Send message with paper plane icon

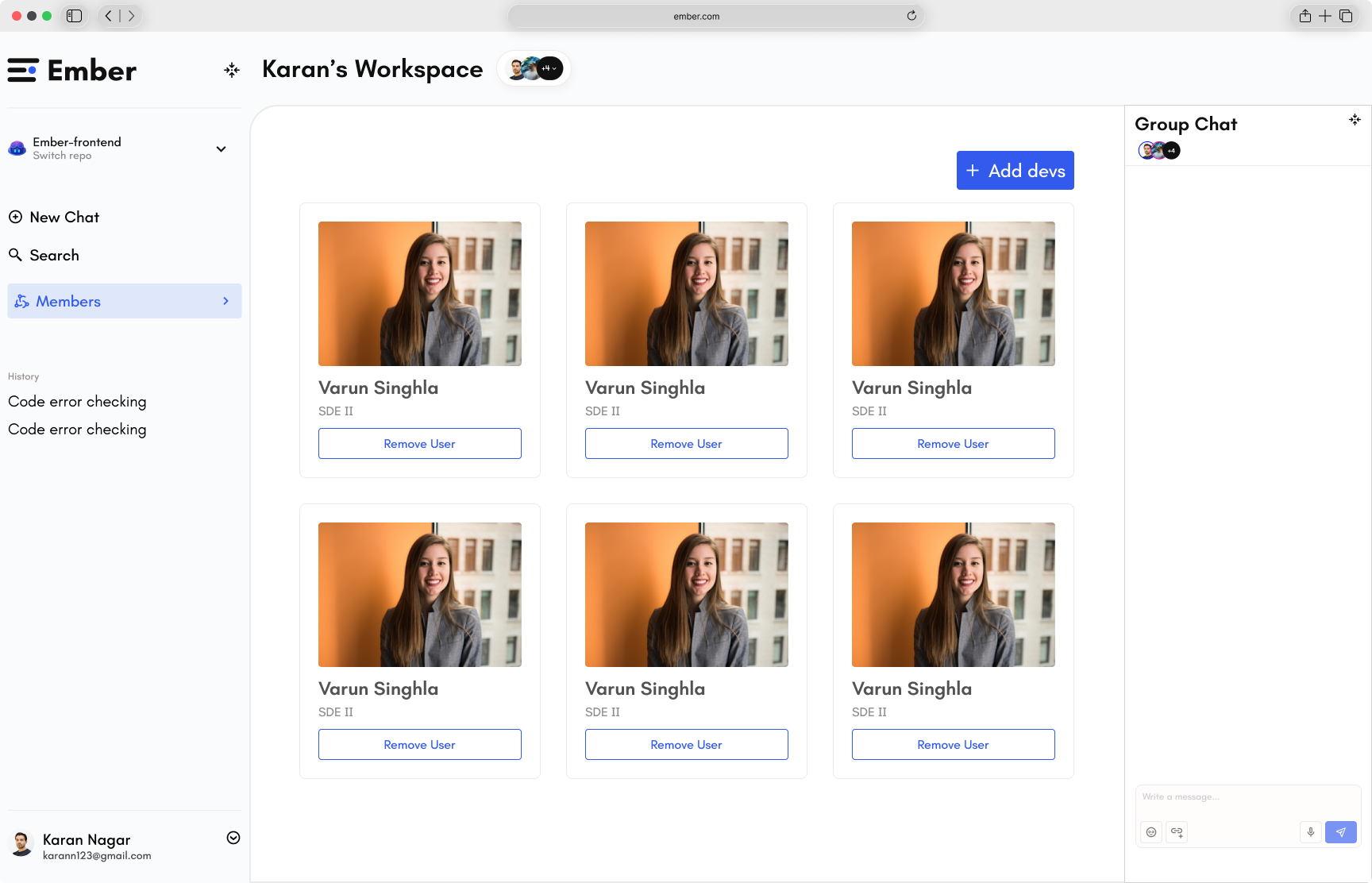[x=1341, y=832]
